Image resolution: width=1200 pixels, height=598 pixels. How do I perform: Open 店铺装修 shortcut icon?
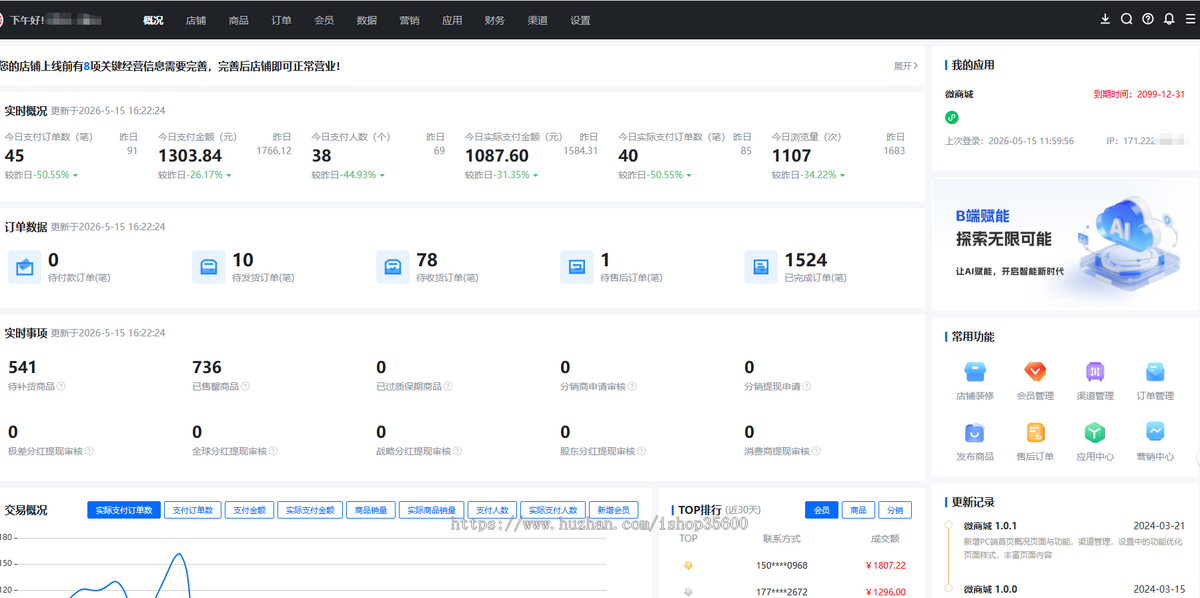click(974, 372)
